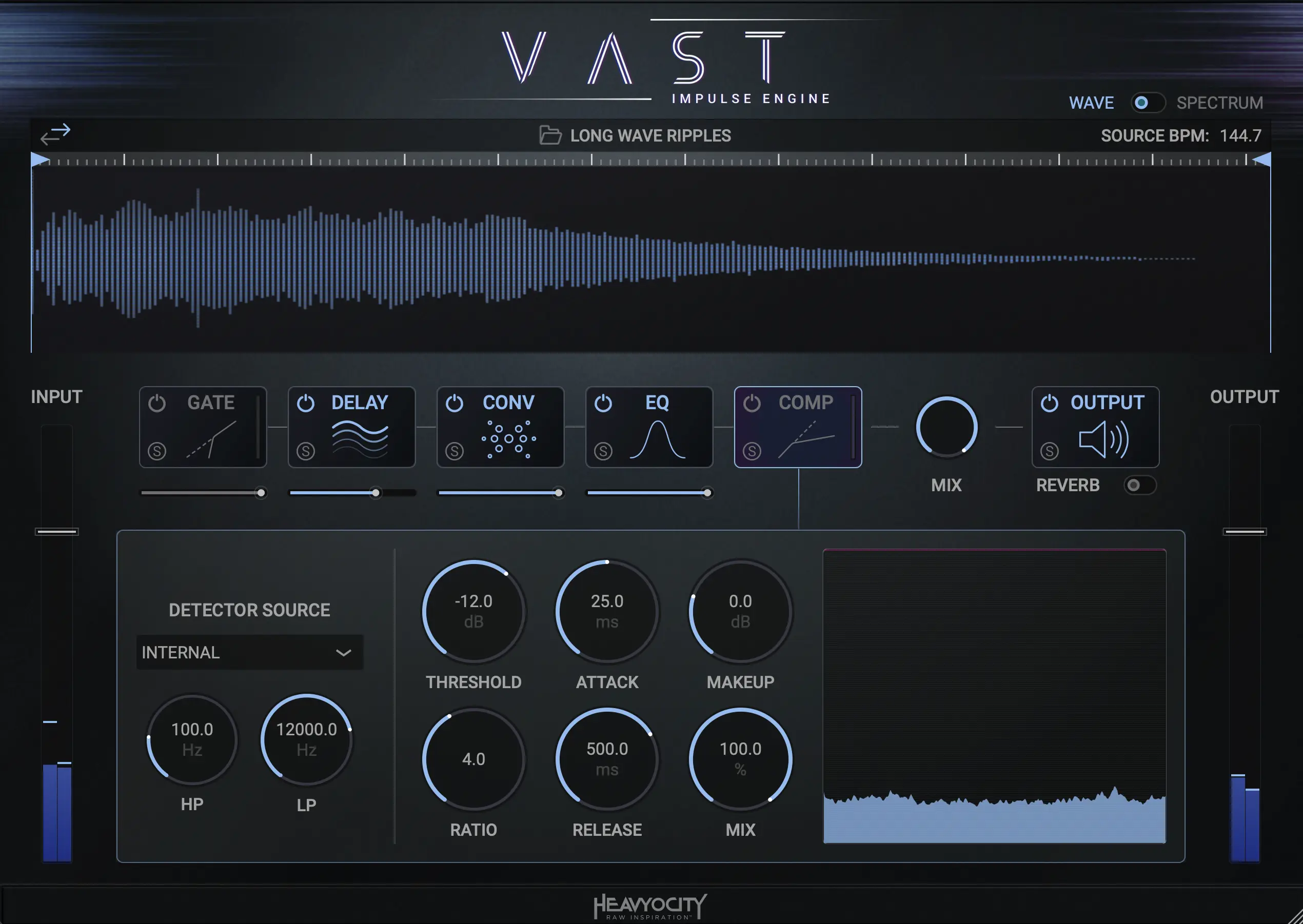The image size is (1303, 924).
Task: Click the SPECTRUM view label
Action: [x=1220, y=103]
